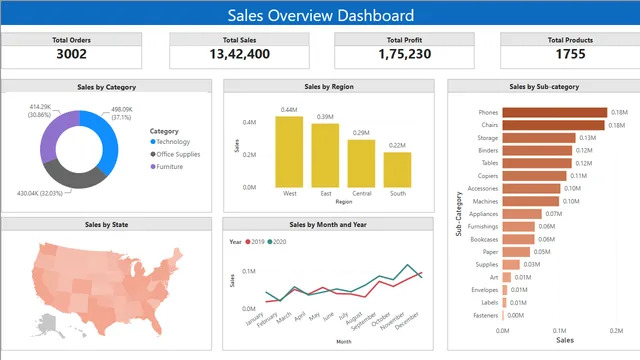Click the Total Profit value 1,75,230
640x360 pixels.
click(404, 54)
